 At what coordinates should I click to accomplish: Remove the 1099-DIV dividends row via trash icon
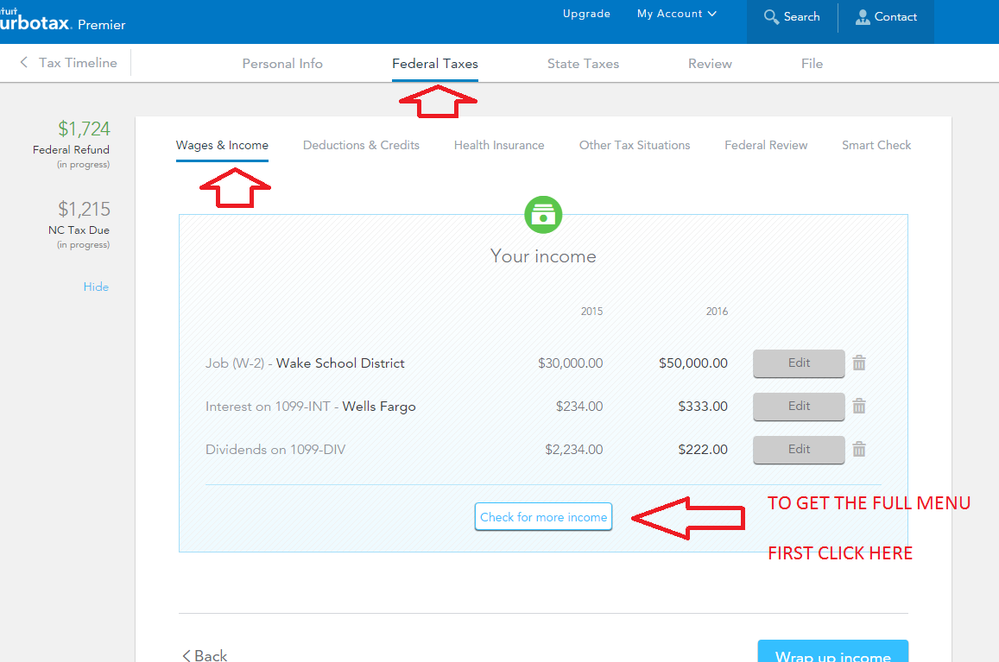[x=859, y=450]
